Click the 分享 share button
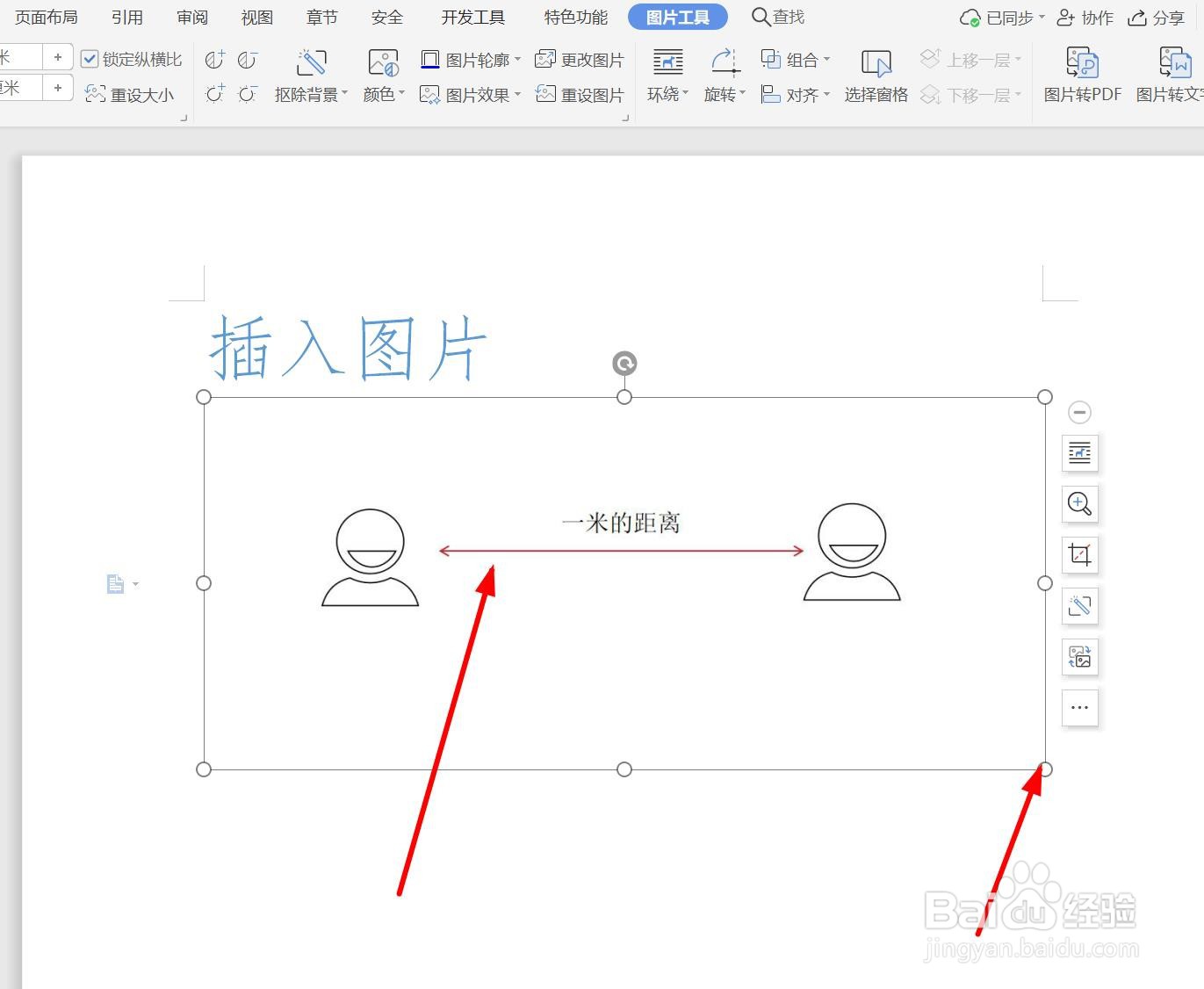 pos(1157,18)
